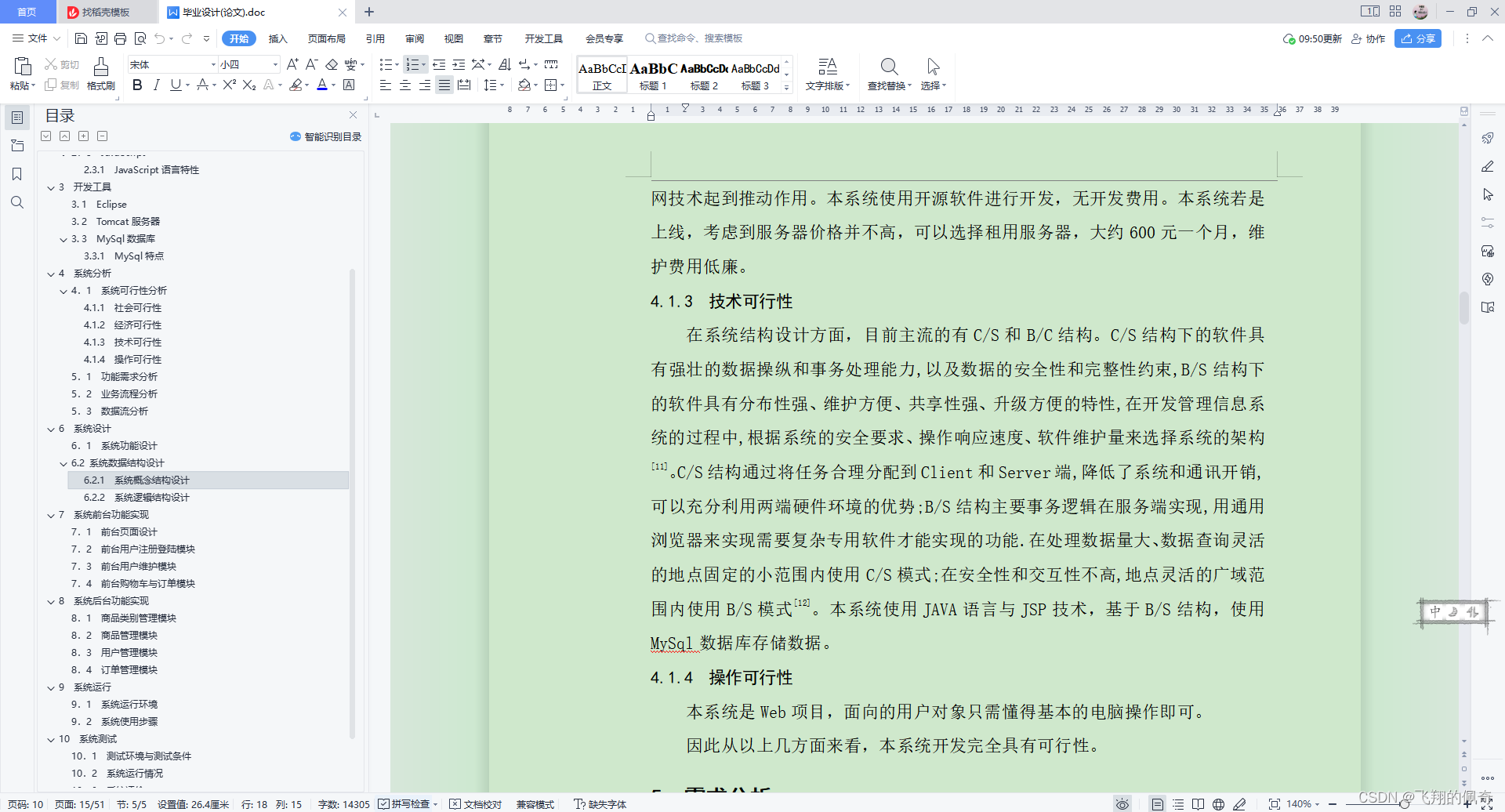Screen dimensions: 1505x812
Task: Open the 插入 ribbon tab
Action: point(278,38)
